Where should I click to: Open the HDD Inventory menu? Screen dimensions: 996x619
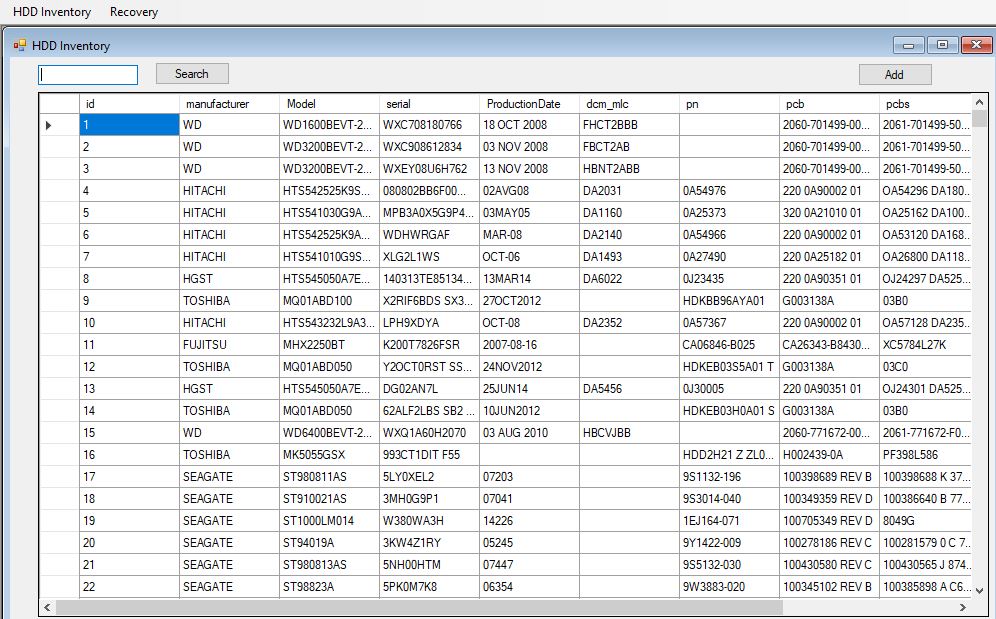click(52, 12)
